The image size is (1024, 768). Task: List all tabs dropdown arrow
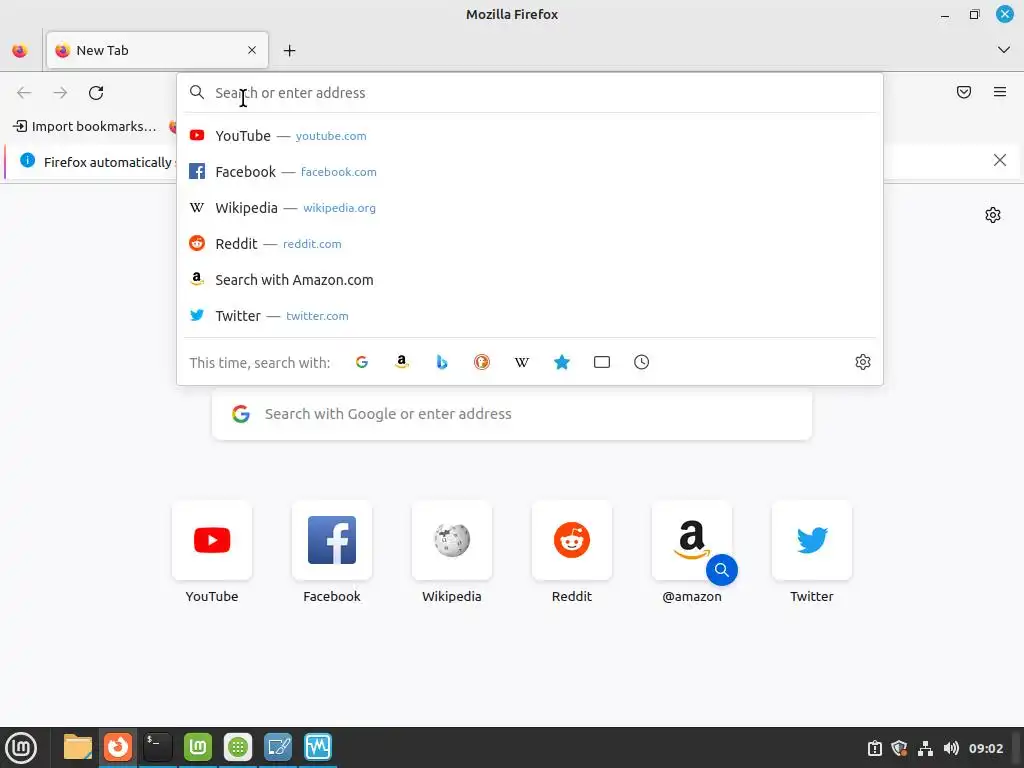tap(1004, 50)
